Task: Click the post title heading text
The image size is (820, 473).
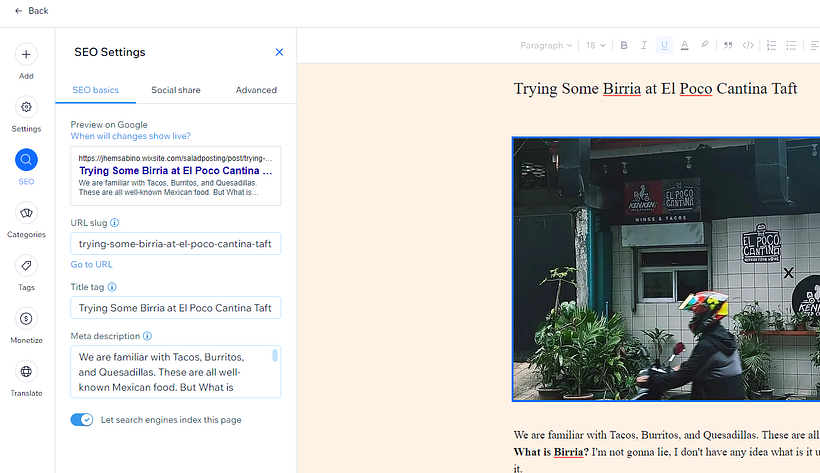Action: click(x=655, y=88)
